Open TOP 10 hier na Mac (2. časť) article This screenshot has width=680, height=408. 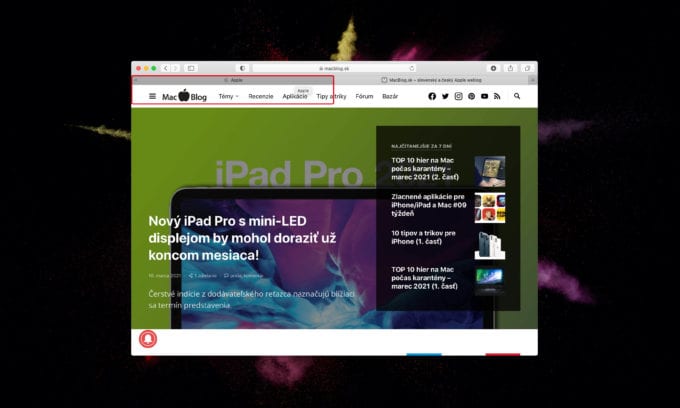pos(425,169)
